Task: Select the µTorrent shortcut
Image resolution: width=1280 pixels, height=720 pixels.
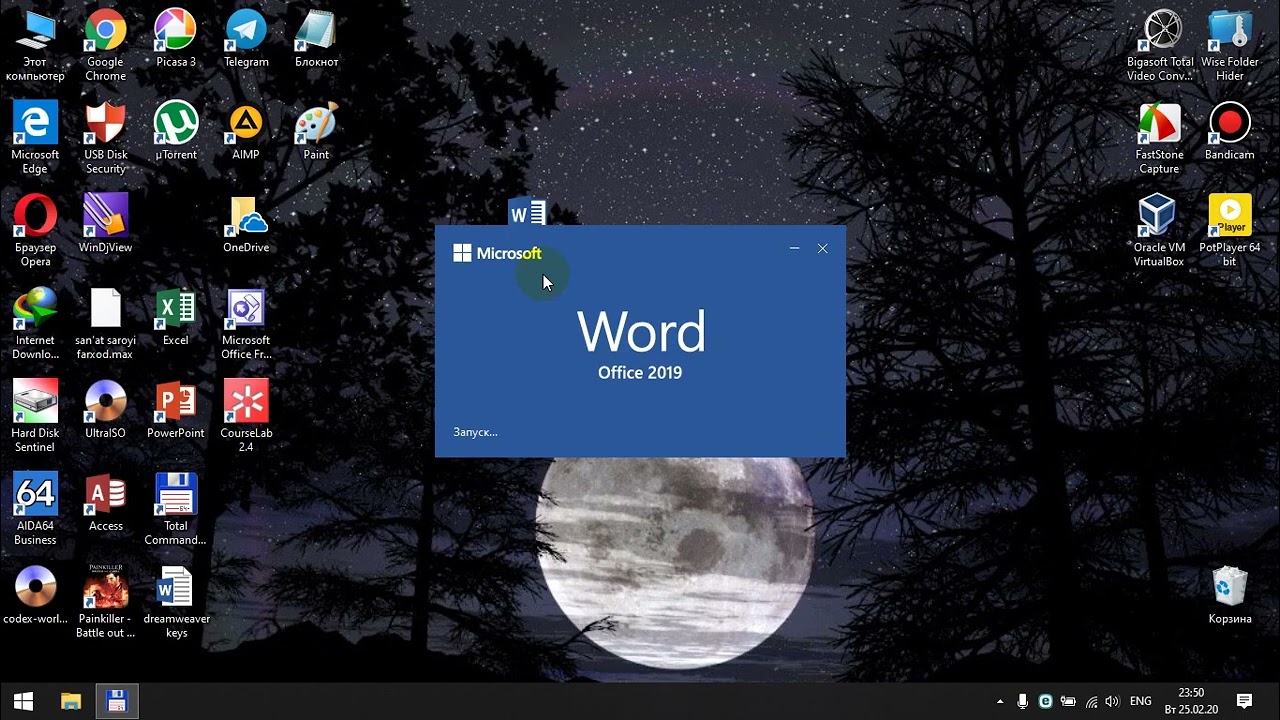Action: pyautogui.click(x=176, y=132)
